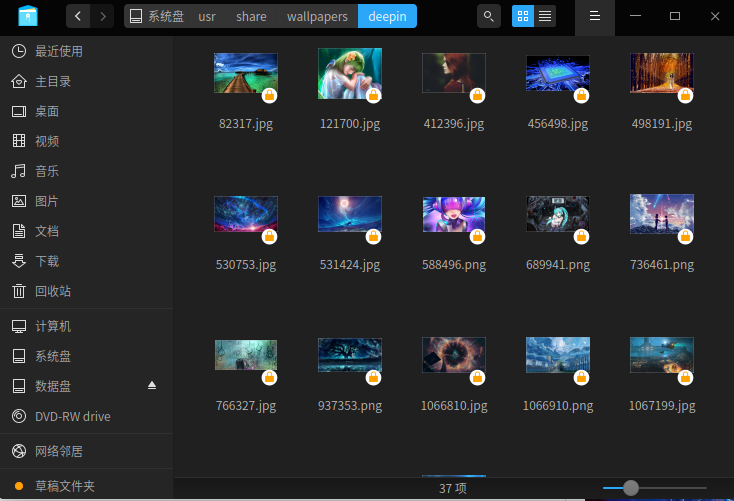Click the 37 项 item count

tap(453, 488)
